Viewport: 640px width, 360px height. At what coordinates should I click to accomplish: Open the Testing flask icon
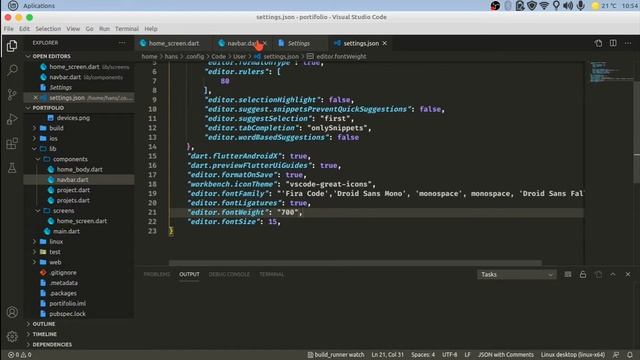[12, 167]
